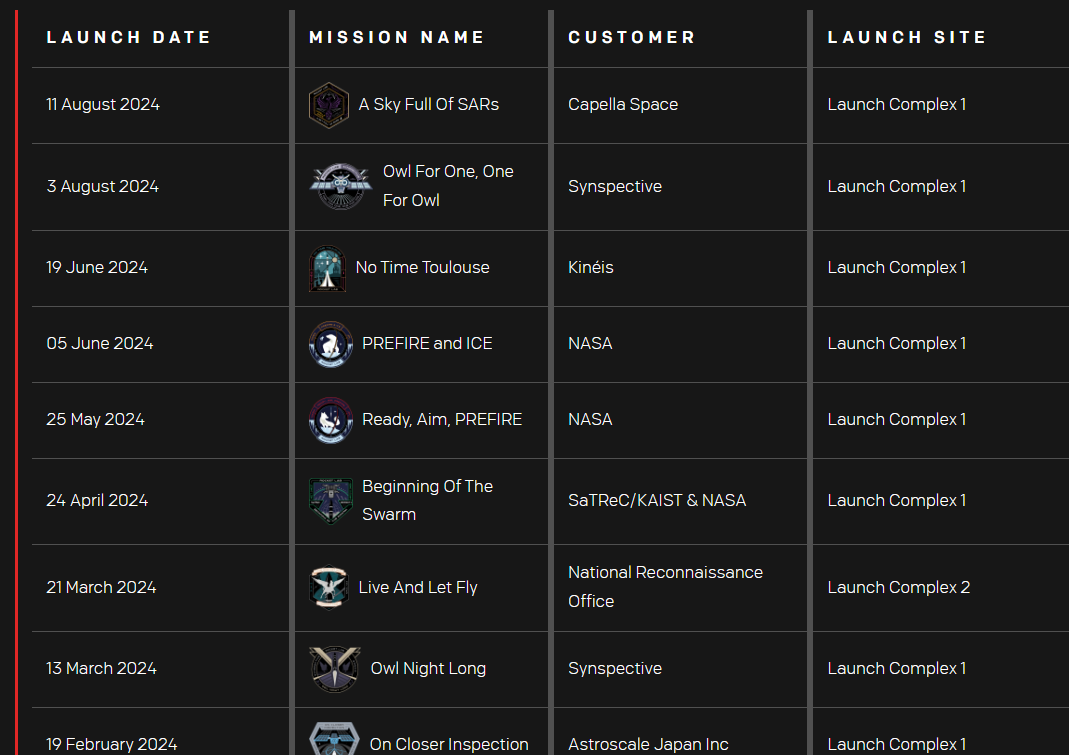
Task: Click the Owl Night Long mission name
Action: point(428,668)
